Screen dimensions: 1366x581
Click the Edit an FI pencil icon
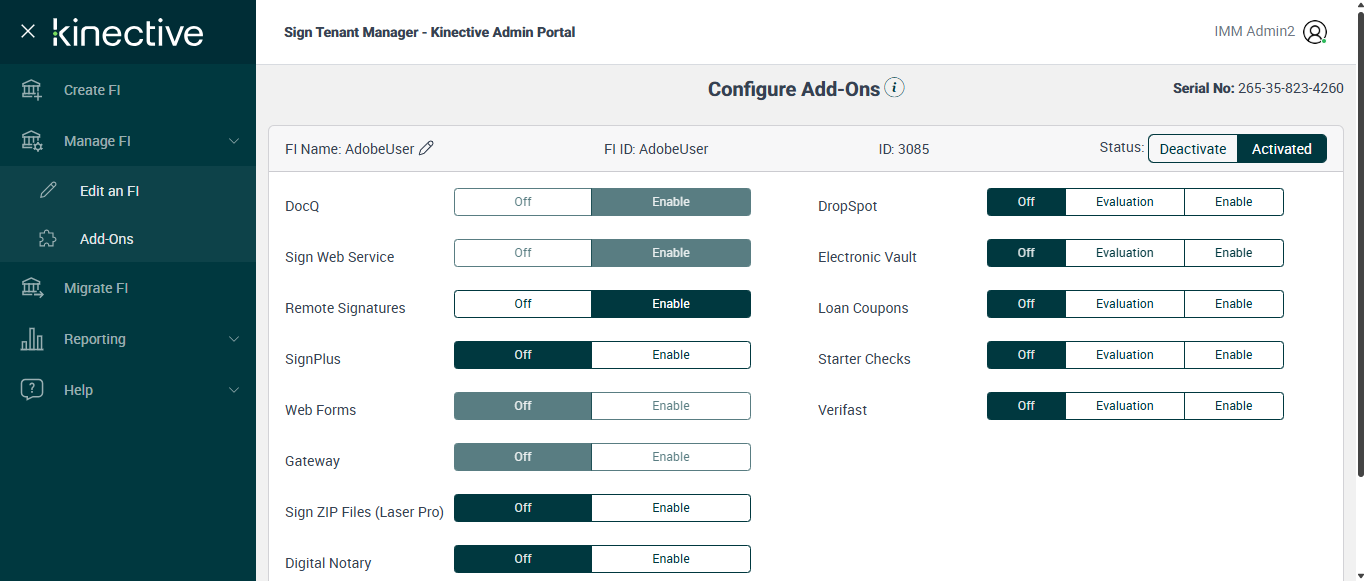click(x=47, y=191)
